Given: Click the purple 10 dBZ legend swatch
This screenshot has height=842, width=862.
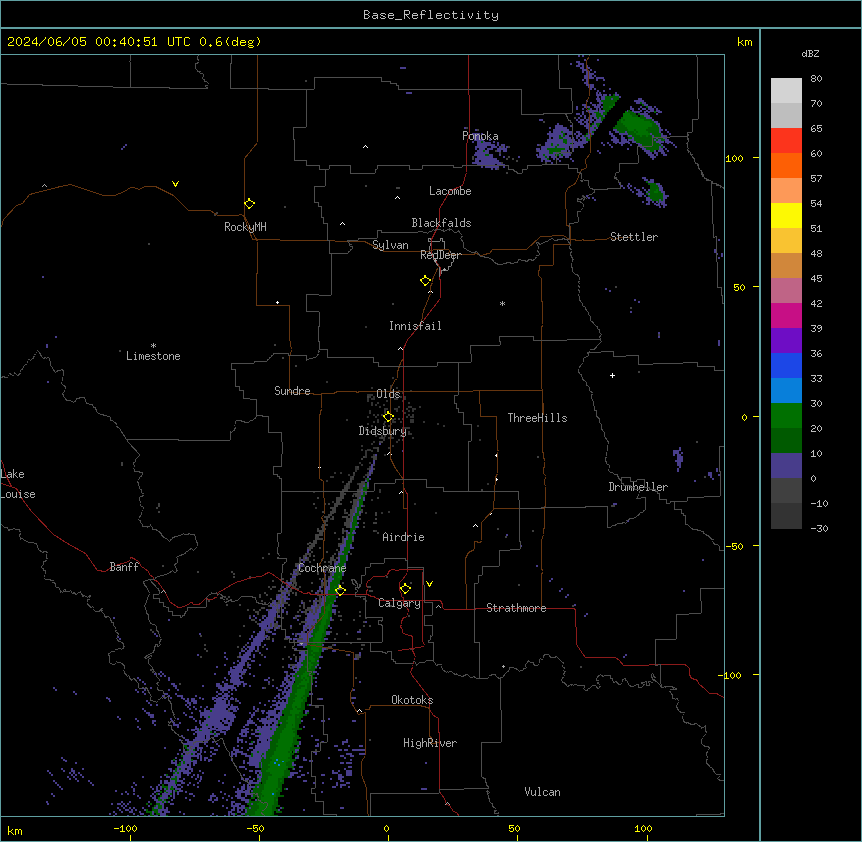Looking at the screenshot, I should pos(786,466).
